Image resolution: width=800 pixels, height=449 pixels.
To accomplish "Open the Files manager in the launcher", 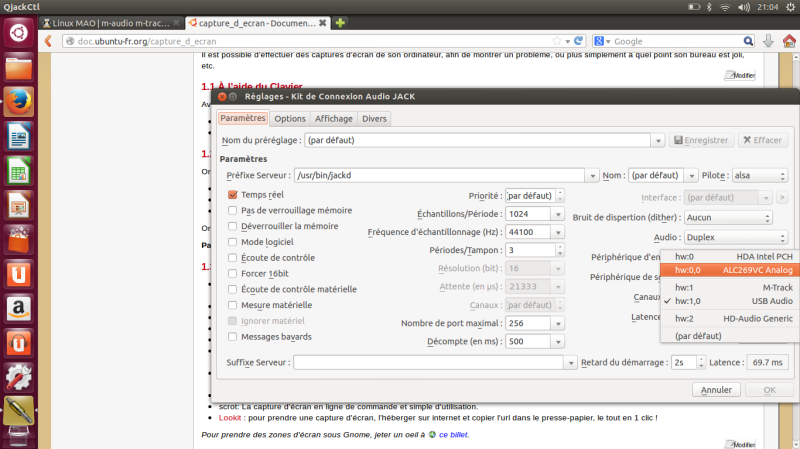I will (19, 66).
